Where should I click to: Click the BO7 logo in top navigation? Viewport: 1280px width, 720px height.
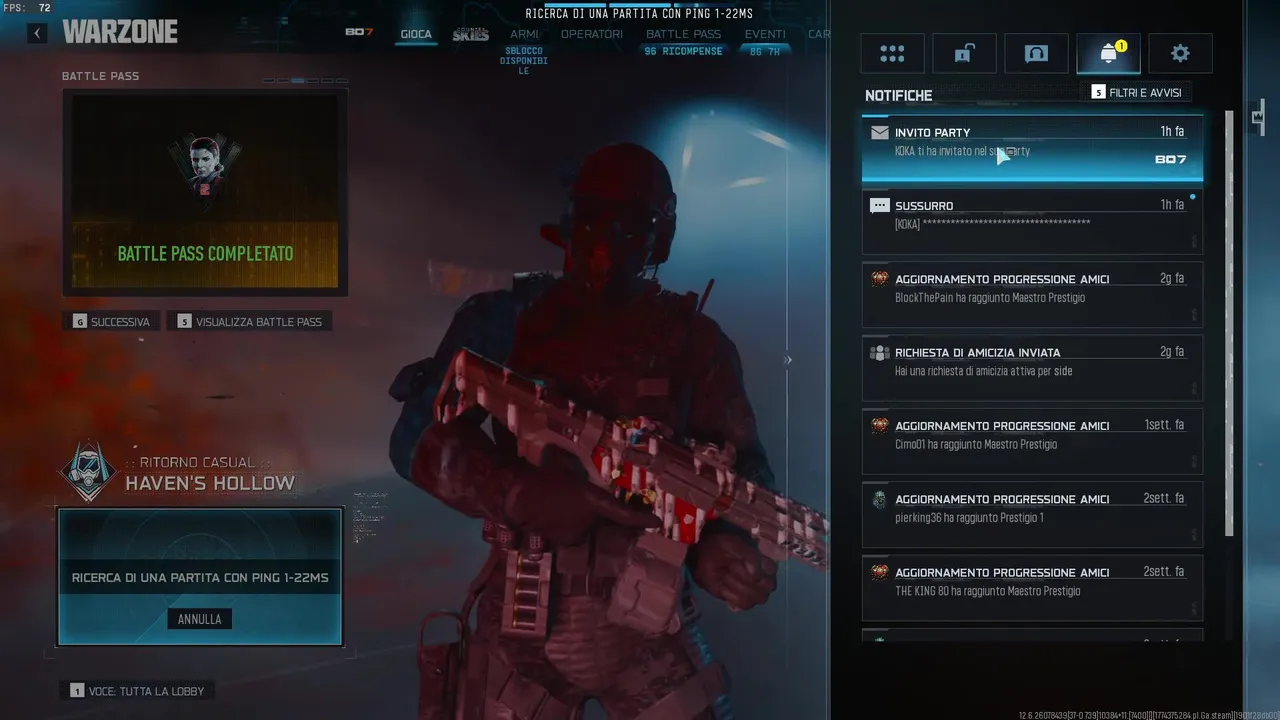point(359,32)
